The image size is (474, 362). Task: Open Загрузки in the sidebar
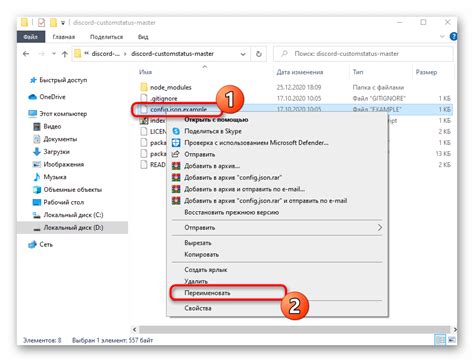click(x=57, y=152)
